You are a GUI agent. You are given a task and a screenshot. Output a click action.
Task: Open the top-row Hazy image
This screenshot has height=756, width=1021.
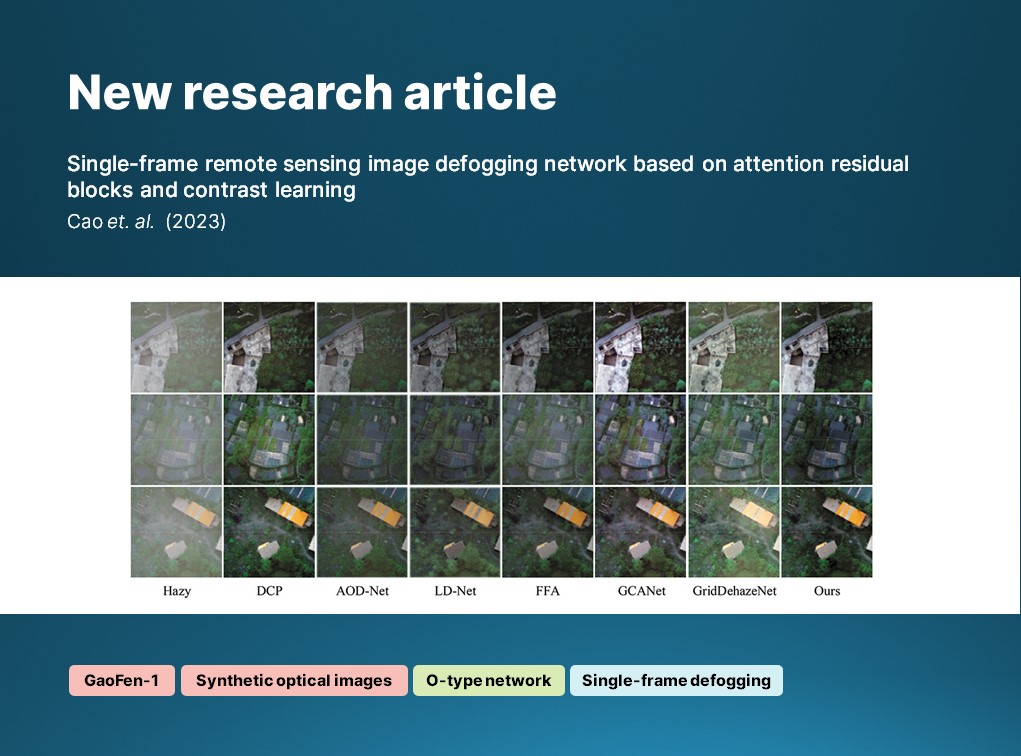point(176,347)
